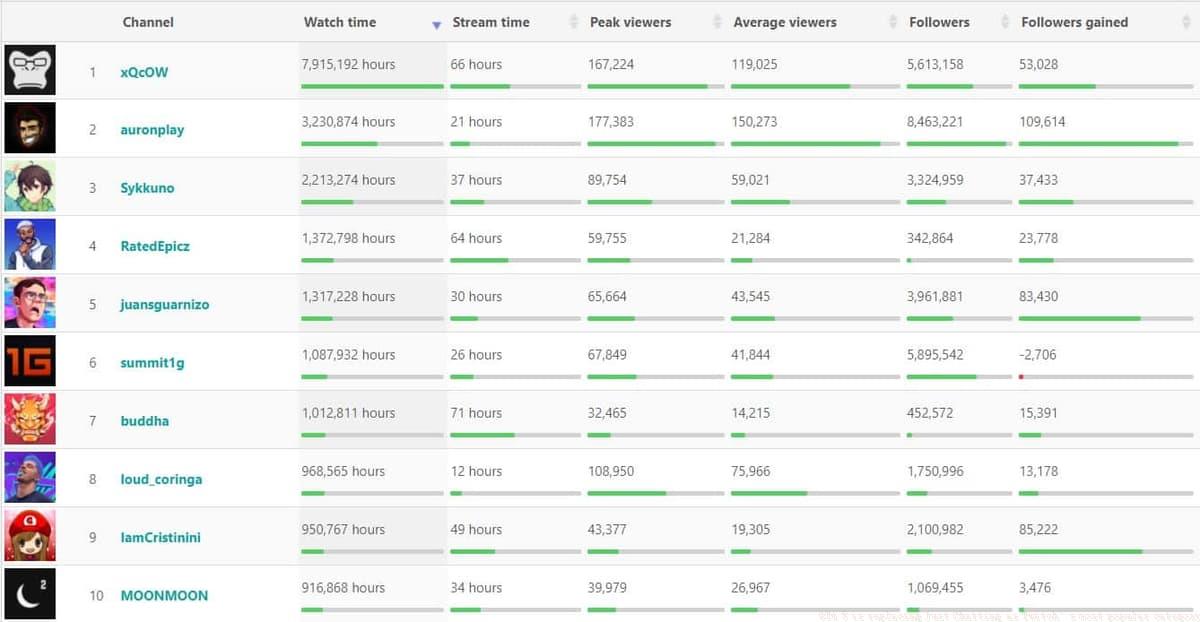Click xQcOW's channel avatar
The height and width of the screenshot is (622, 1200).
click(x=30, y=71)
